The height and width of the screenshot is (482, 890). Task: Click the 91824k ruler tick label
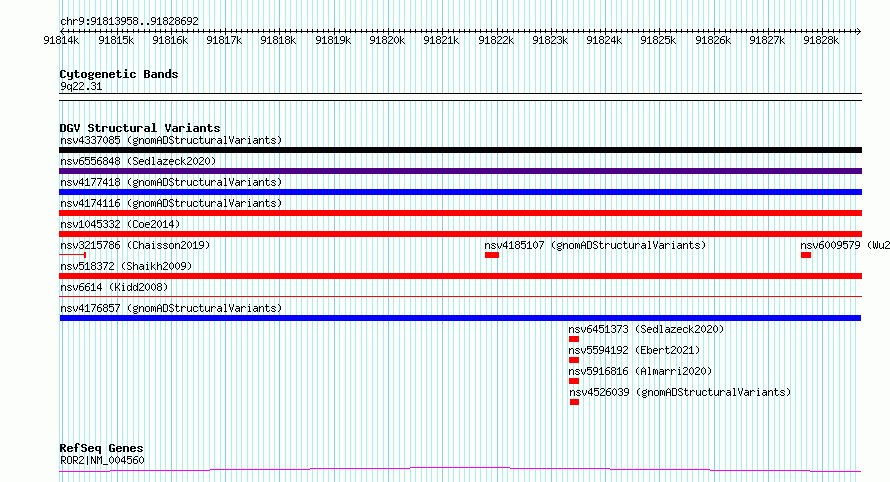click(604, 40)
